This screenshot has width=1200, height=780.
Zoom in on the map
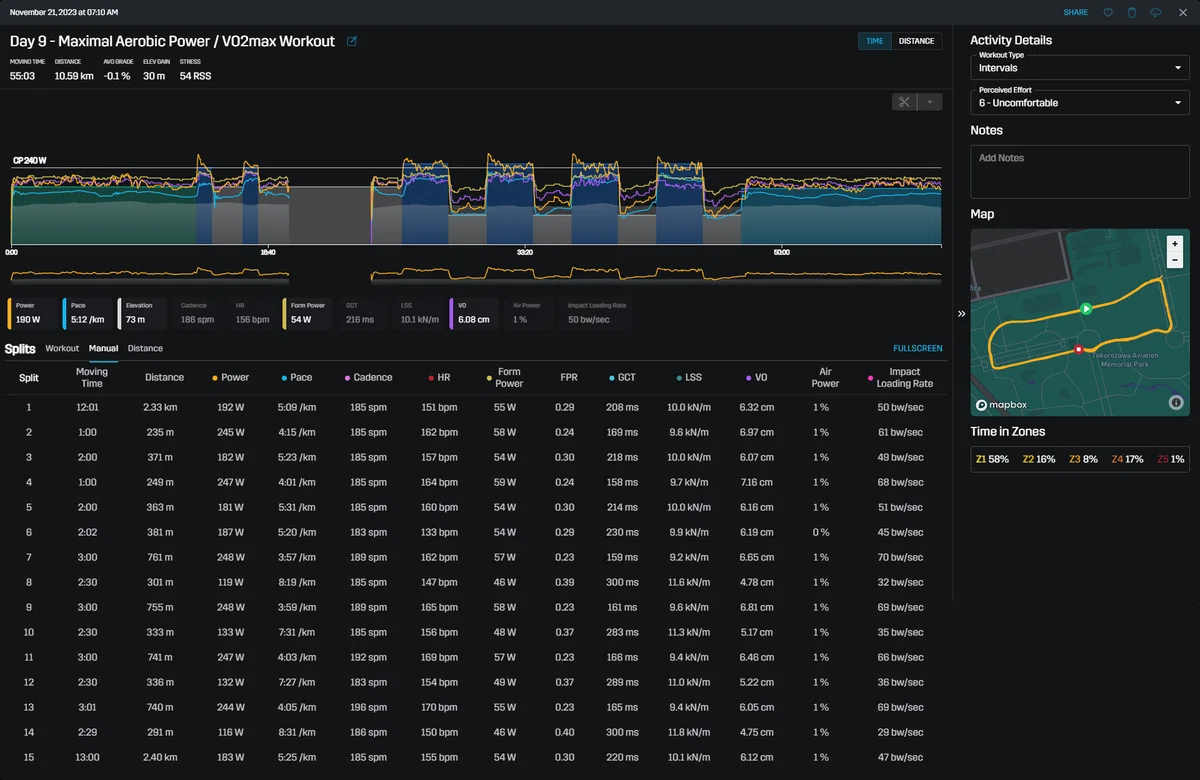pos(1175,243)
